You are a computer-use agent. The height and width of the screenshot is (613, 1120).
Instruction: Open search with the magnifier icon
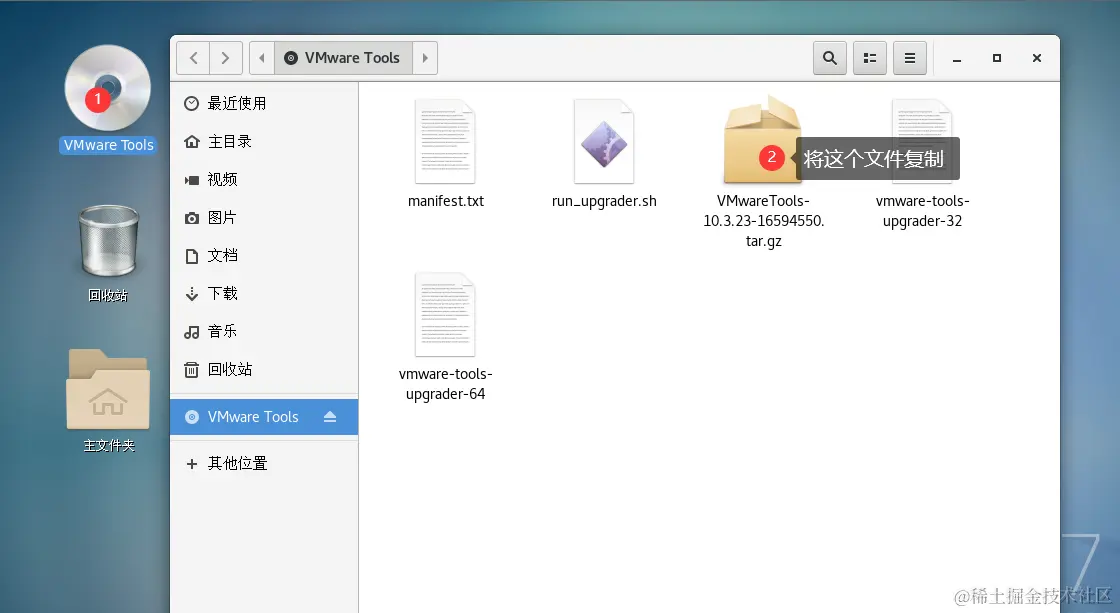click(x=829, y=58)
